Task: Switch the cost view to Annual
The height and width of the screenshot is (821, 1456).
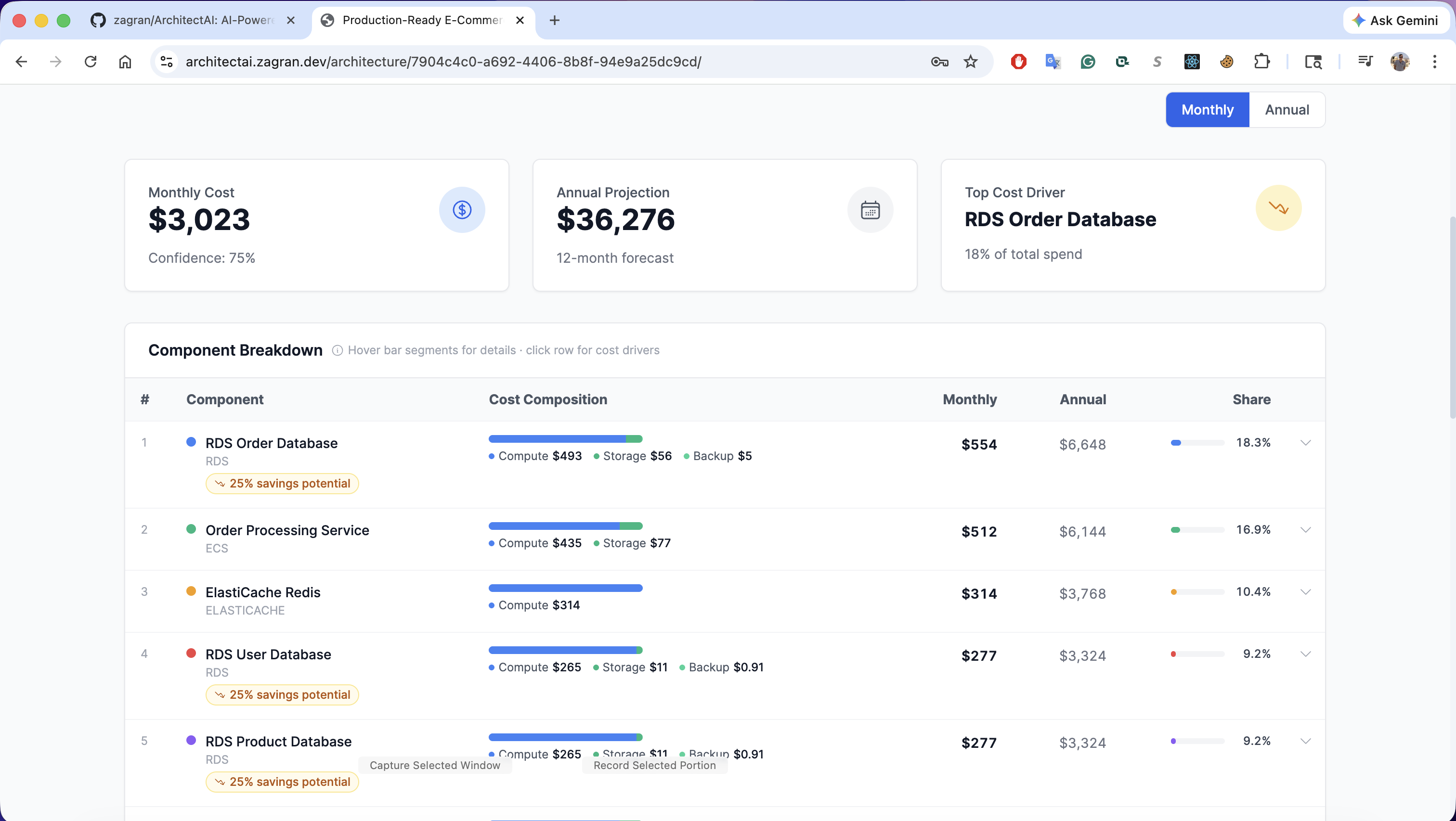Action: point(1287,110)
